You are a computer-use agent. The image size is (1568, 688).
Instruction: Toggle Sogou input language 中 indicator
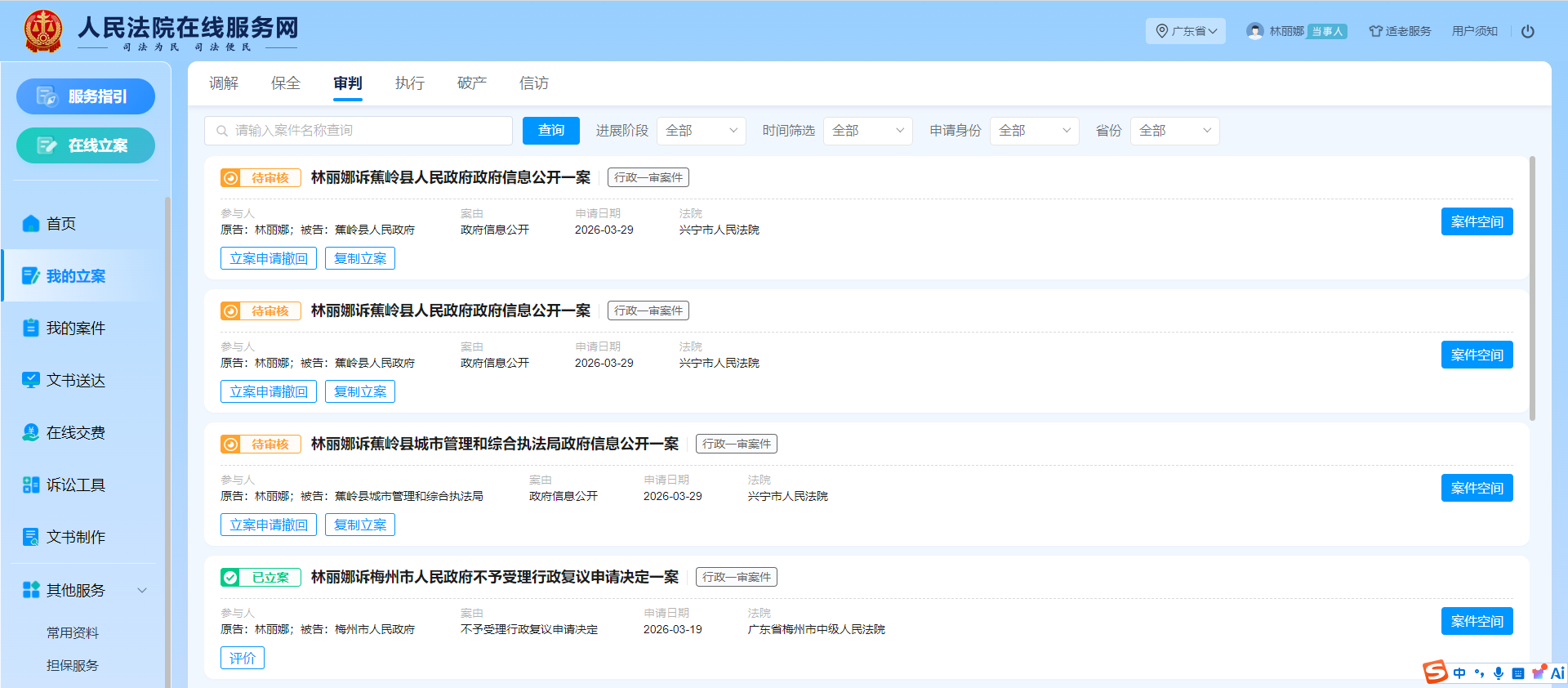coord(1459,673)
